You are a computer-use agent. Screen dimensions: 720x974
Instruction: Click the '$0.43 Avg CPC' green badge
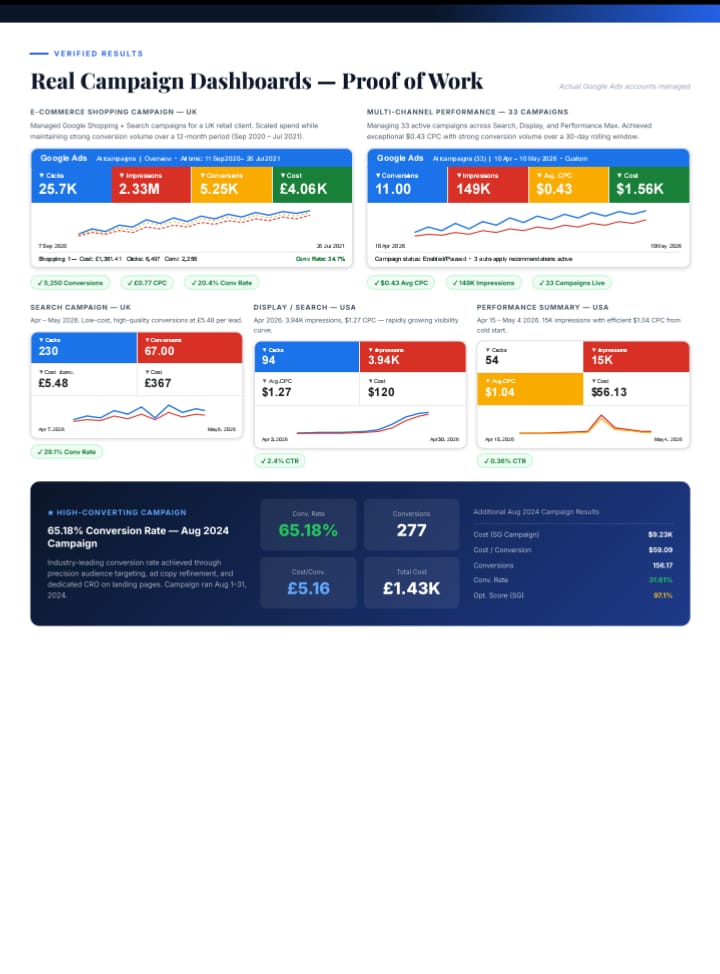pyautogui.click(x=401, y=283)
